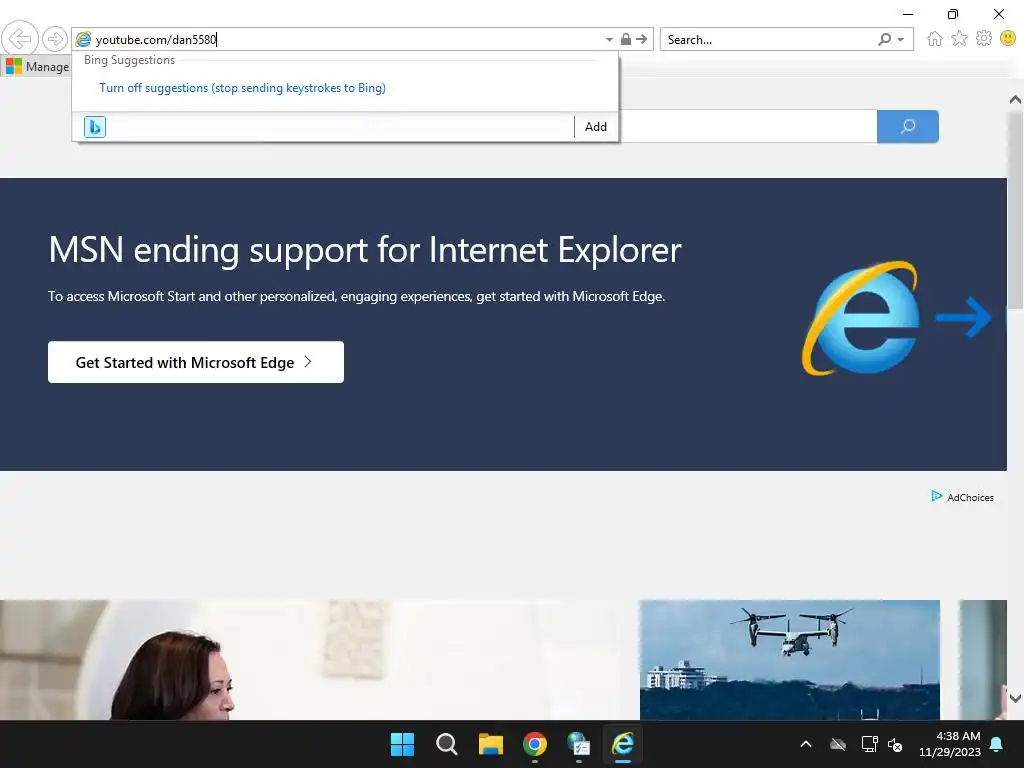Image resolution: width=1024 pixels, height=768 pixels.
Task: Click the Home icon in IE toolbar
Action: (935, 39)
